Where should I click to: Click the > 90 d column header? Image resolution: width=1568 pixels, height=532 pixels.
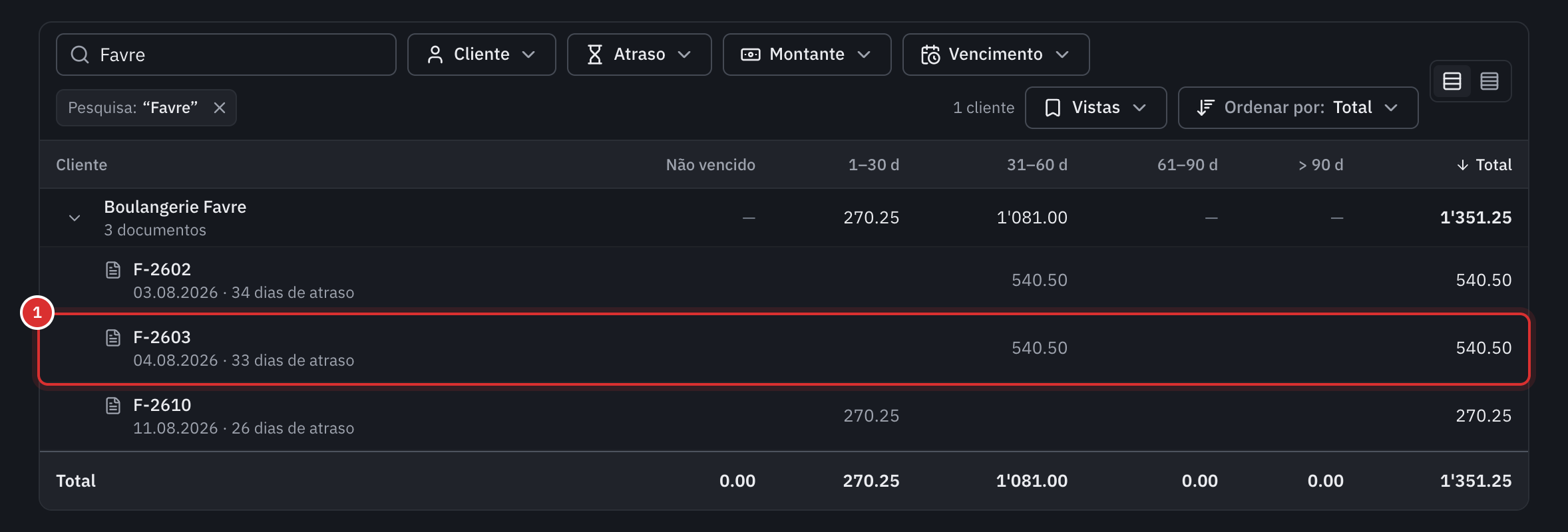1321,165
